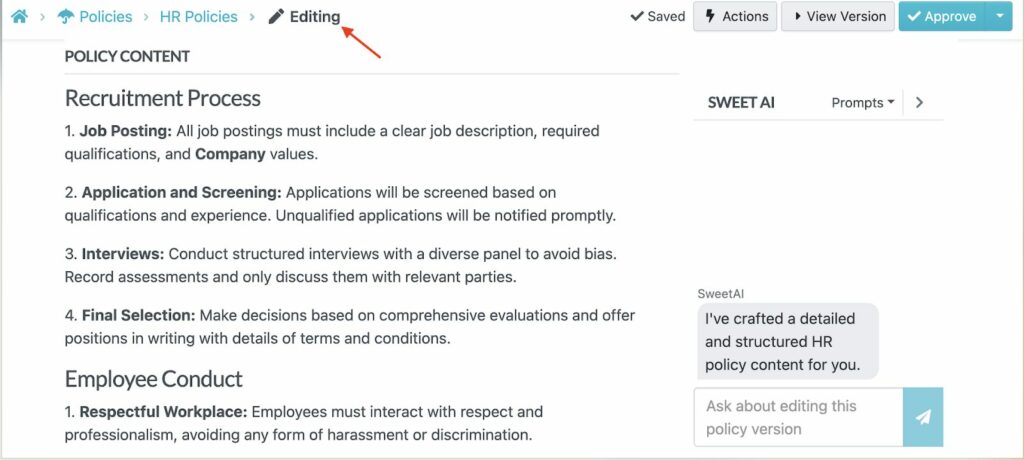Screen dimensions: 1024x460
Task: Click the Actions button
Action: 735,17
